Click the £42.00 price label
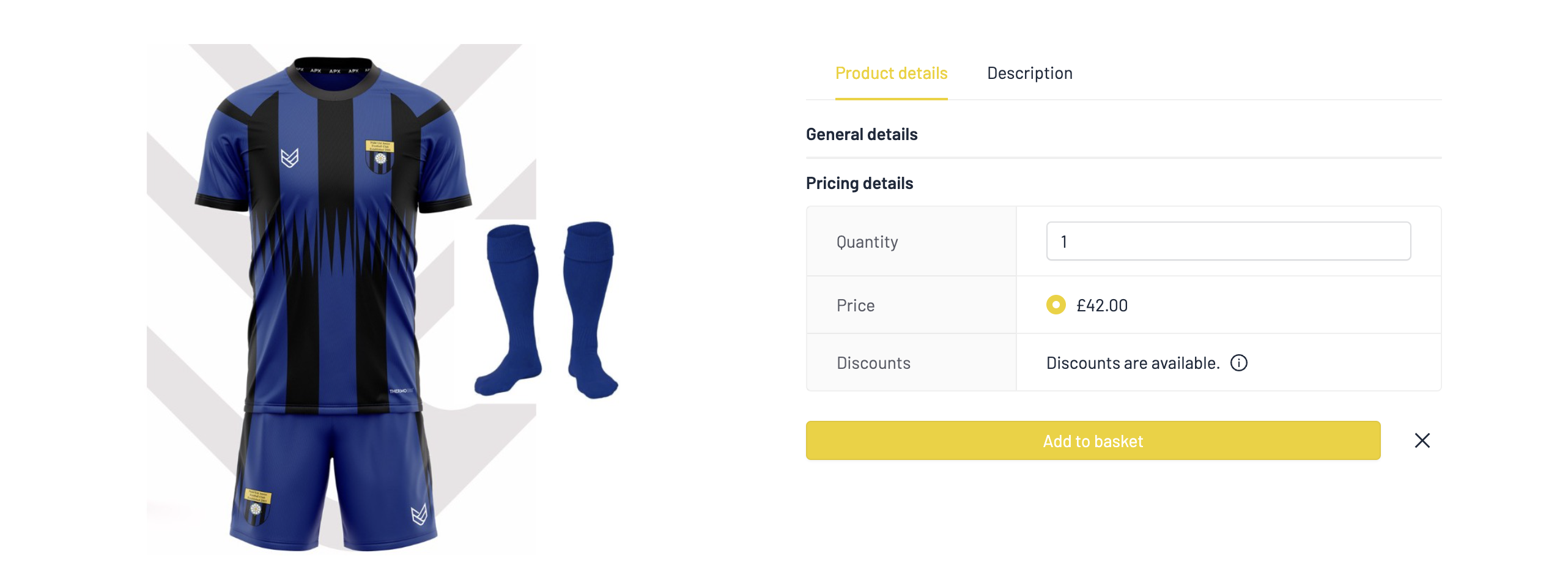This screenshot has width=1568, height=586. pyautogui.click(x=1102, y=305)
